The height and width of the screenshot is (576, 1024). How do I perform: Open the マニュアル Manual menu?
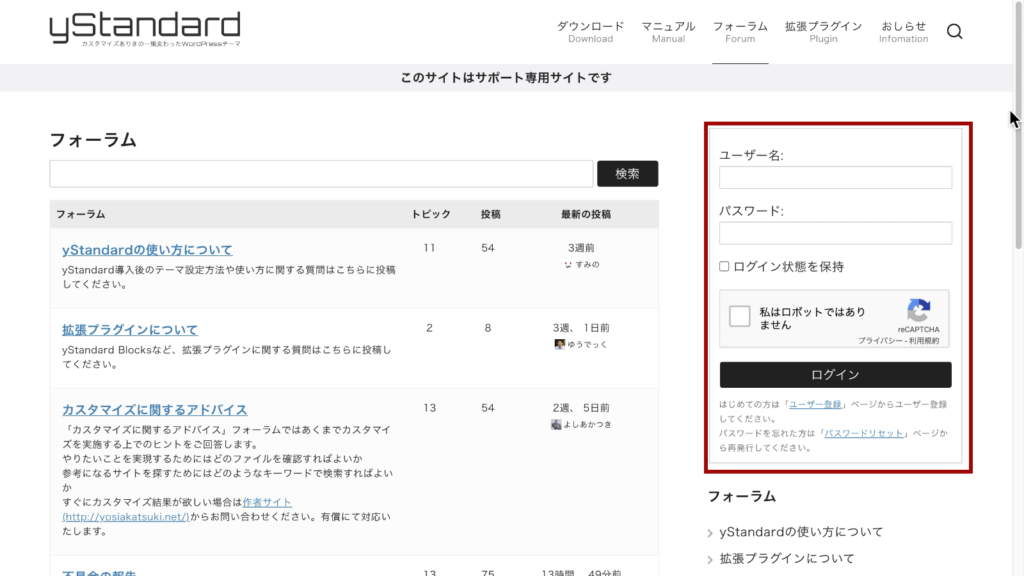(x=668, y=31)
